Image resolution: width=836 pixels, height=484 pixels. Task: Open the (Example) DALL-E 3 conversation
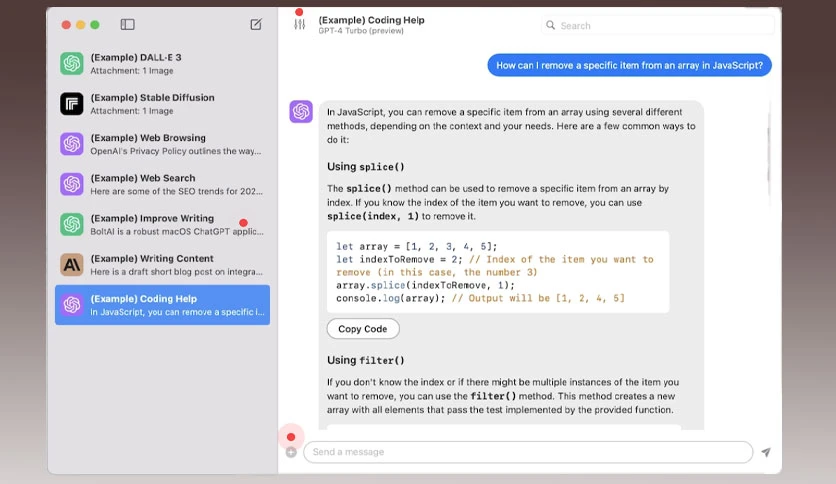click(163, 63)
